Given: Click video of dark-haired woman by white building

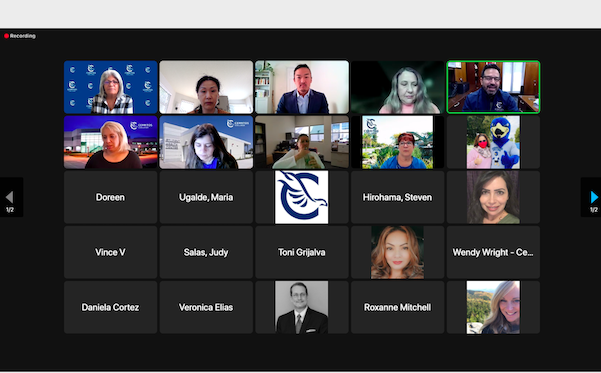Looking at the screenshot, I should coord(206,142).
